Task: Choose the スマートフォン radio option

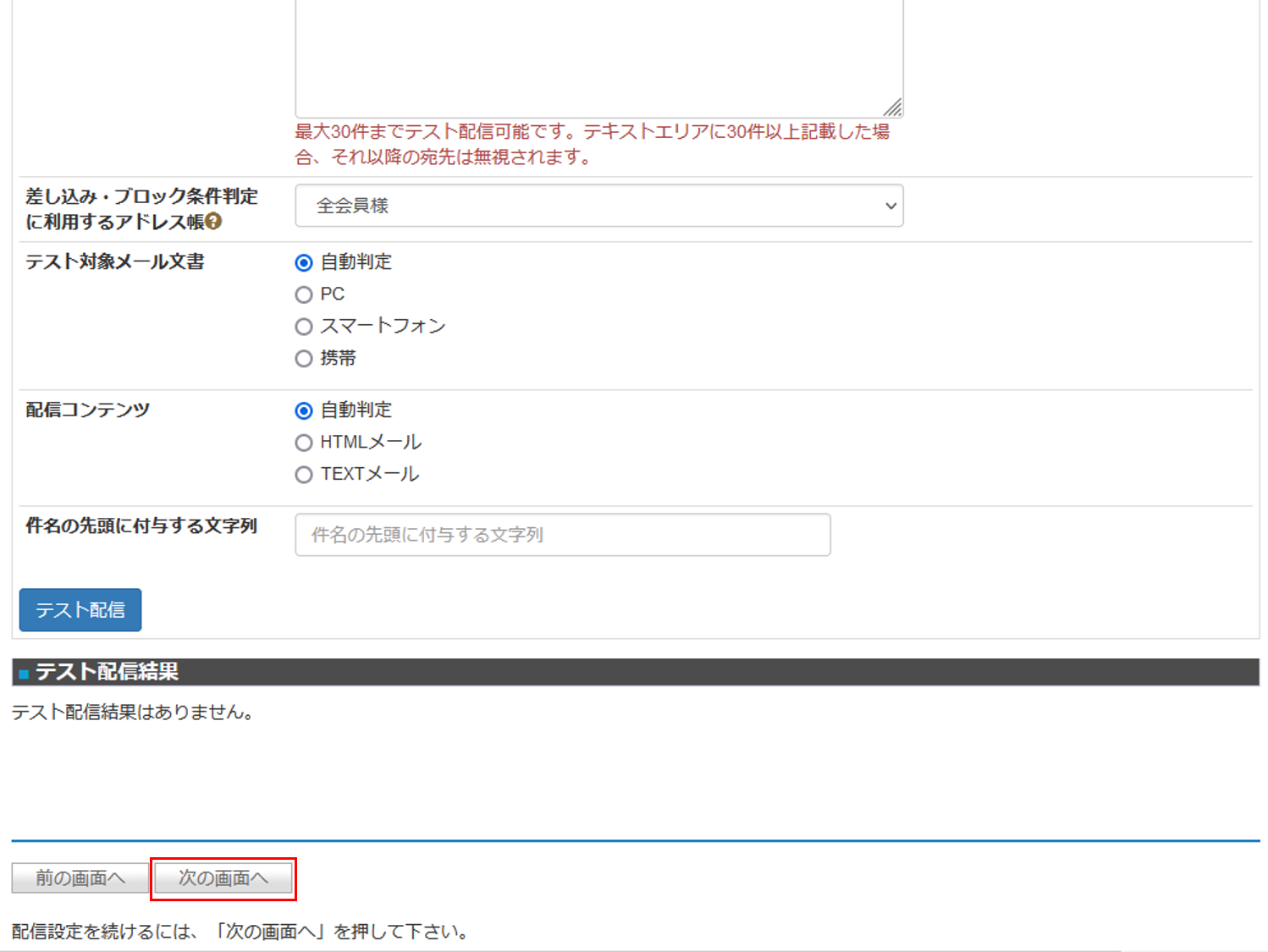Action: [304, 327]
